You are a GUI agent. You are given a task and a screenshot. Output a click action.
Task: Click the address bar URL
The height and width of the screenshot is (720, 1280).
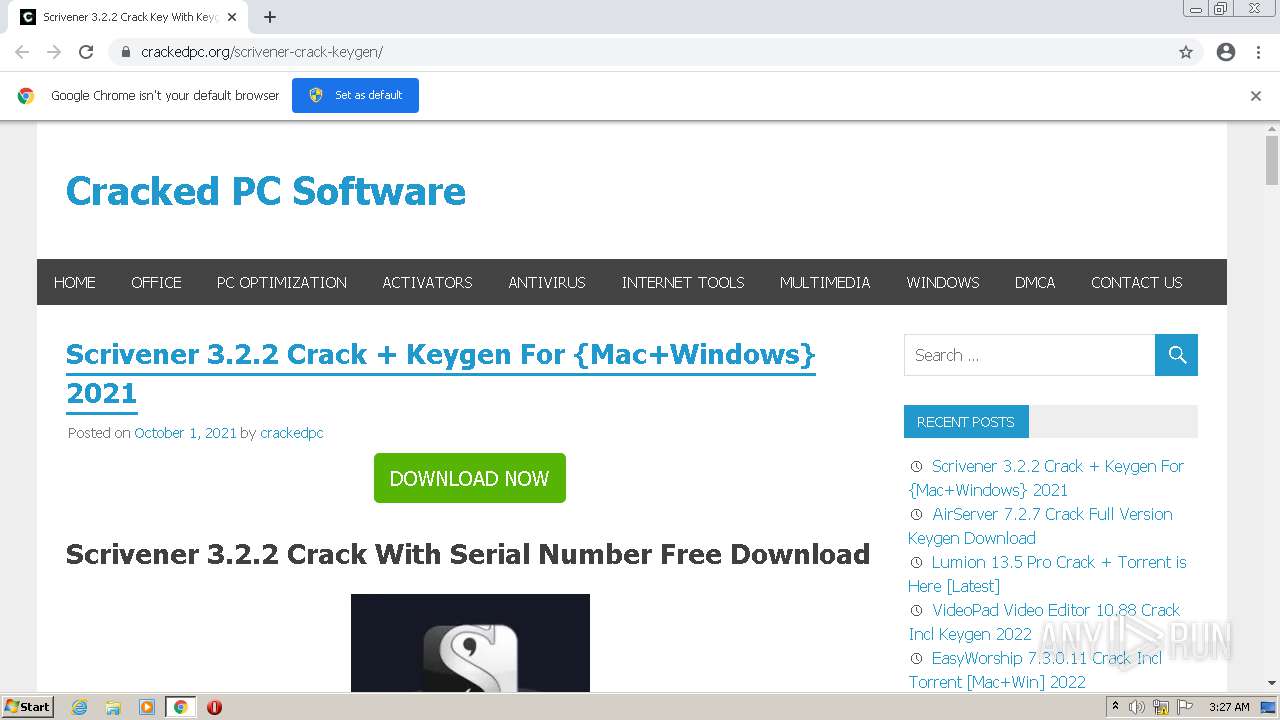(x=262, y=52)
